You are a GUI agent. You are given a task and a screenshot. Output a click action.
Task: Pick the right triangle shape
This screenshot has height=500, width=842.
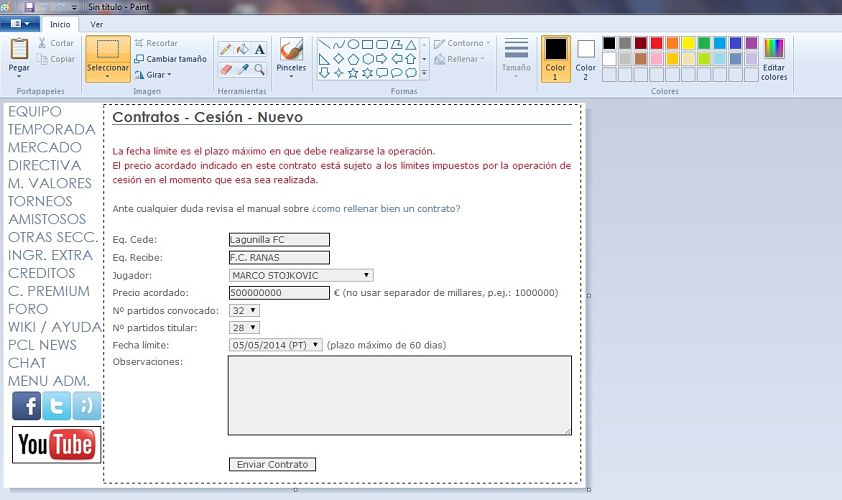tap(324, 59)
